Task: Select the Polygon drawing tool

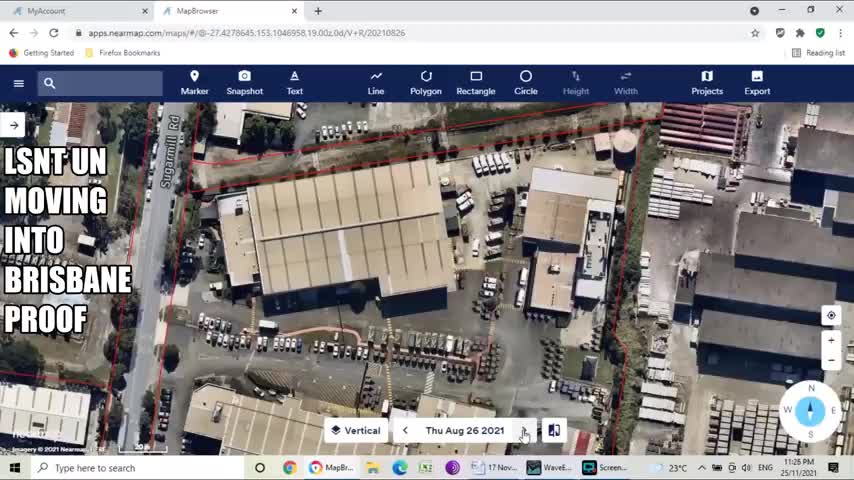Action: (426, 83)
